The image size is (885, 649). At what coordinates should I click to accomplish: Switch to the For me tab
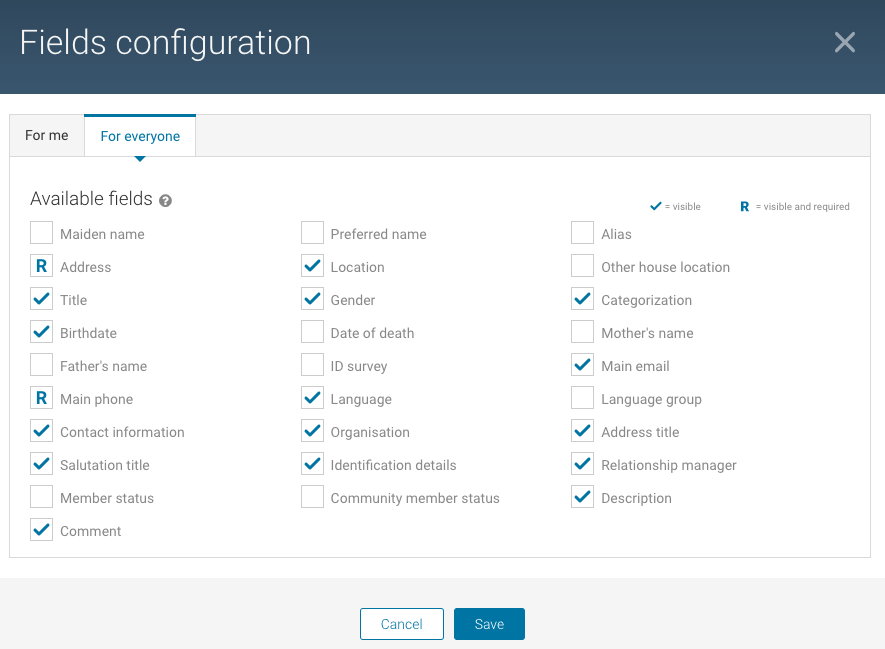point(47,135)
